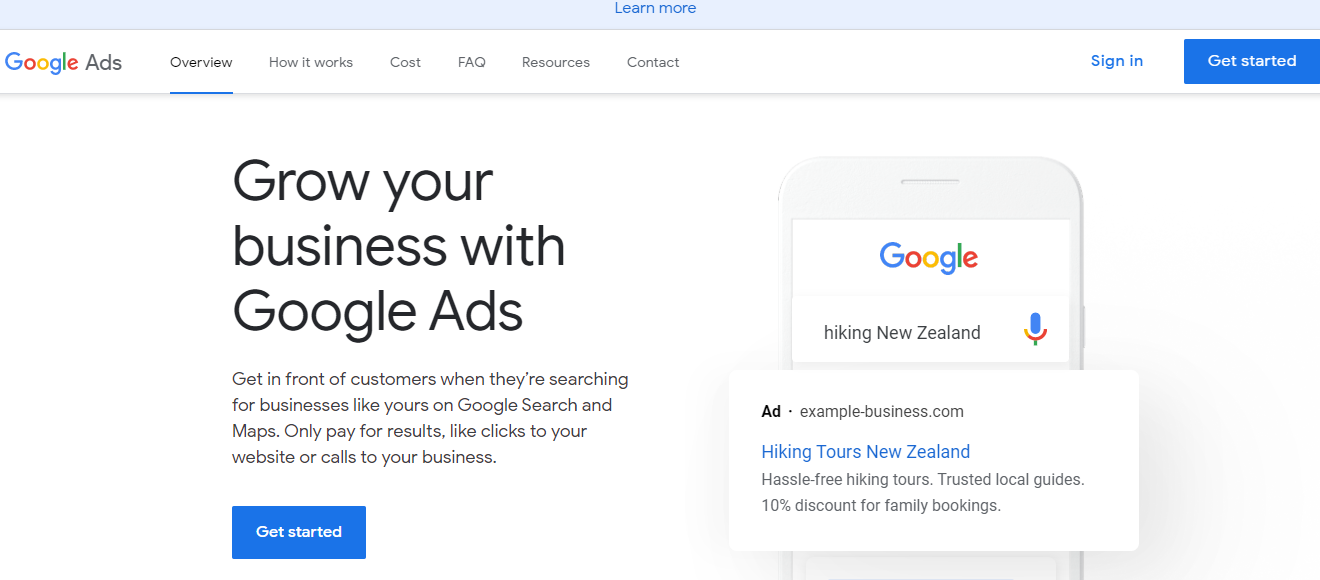
Task: Open the Hiking Tours New Zealand ad link
Action: [x=866, y=452]
